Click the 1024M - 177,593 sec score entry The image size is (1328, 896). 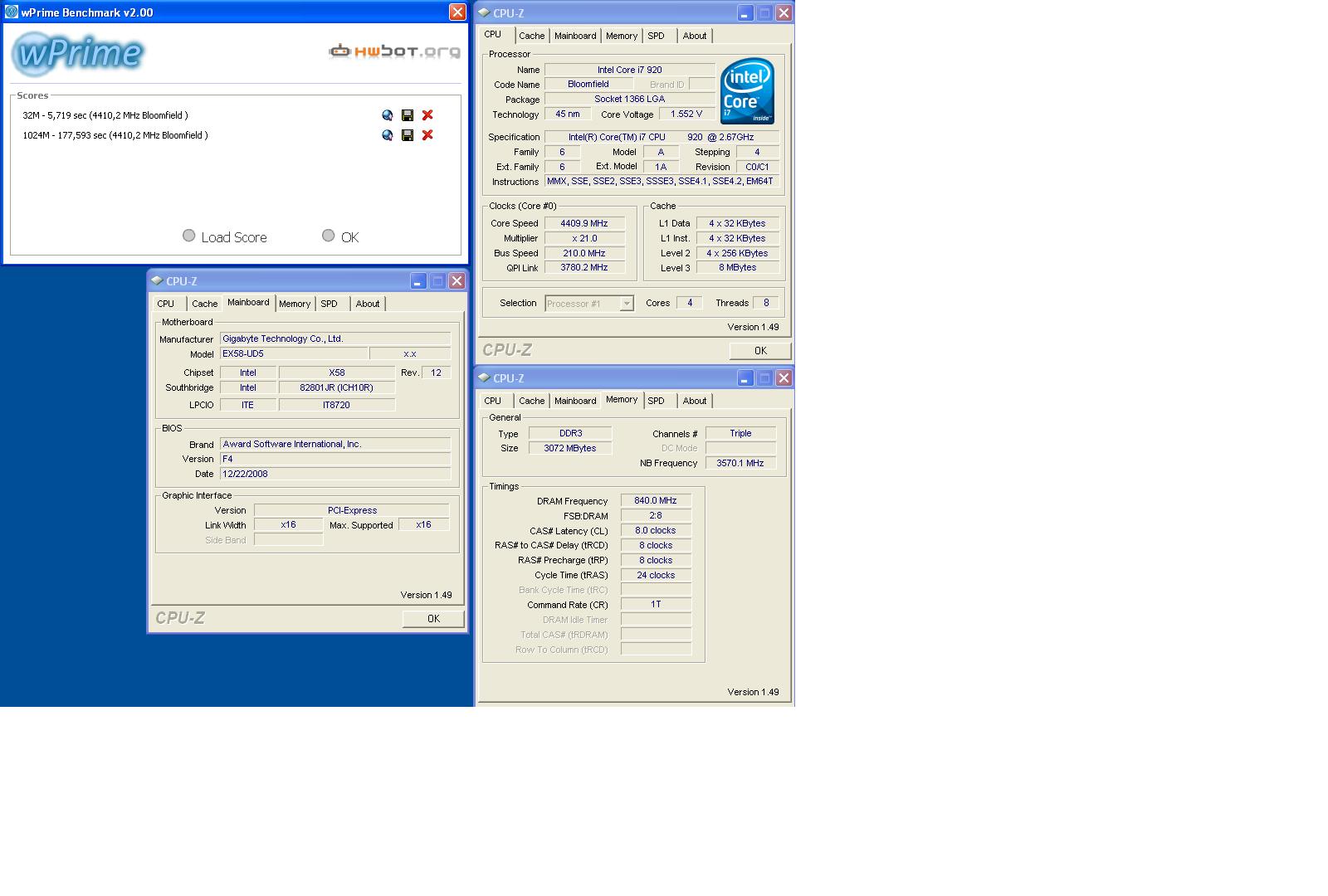tap(115, 135)
